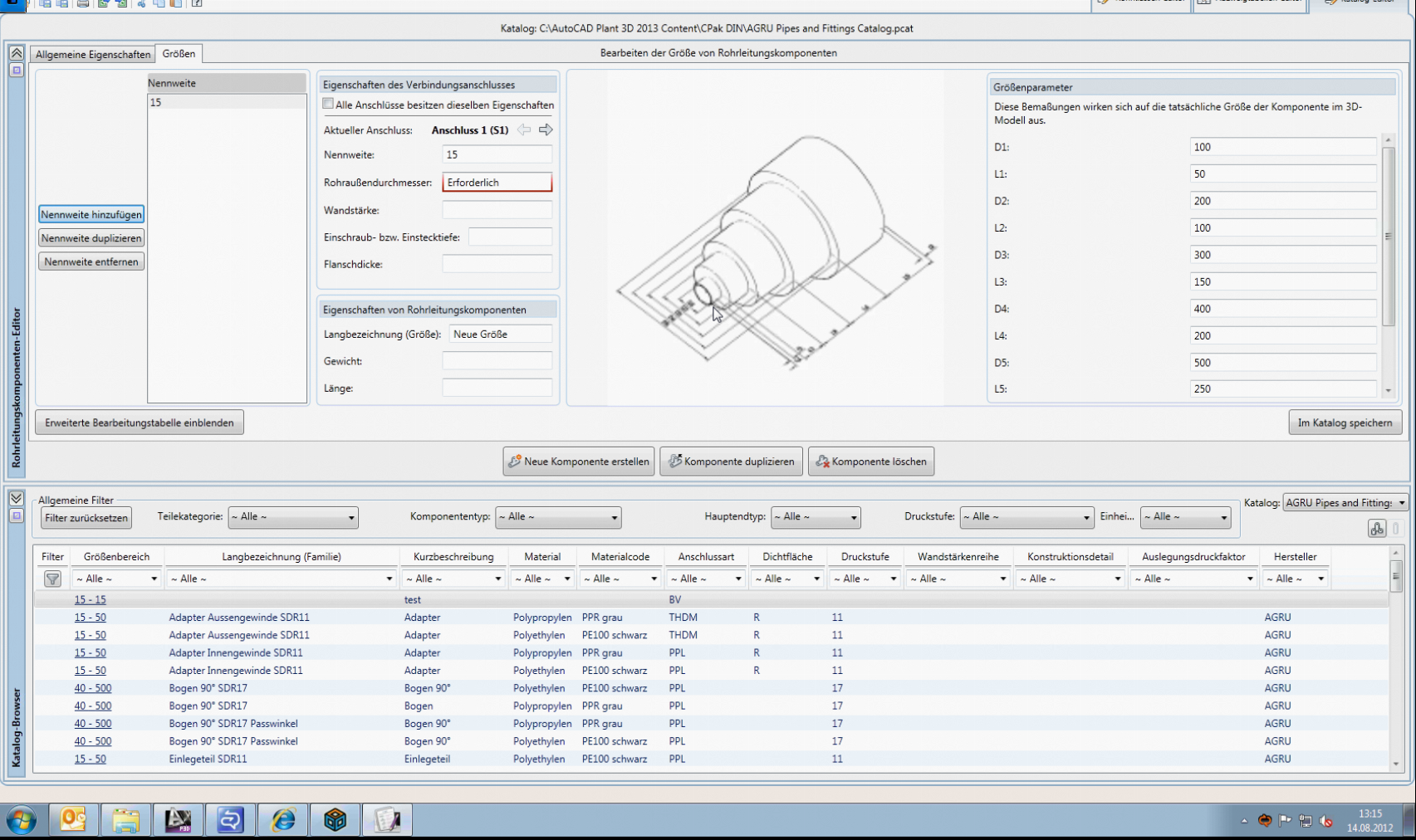Sort by Kurzbeschreibung column header
Viewport: 1416px width, 840px height.
pyautogui.click(x=453, y=557)
